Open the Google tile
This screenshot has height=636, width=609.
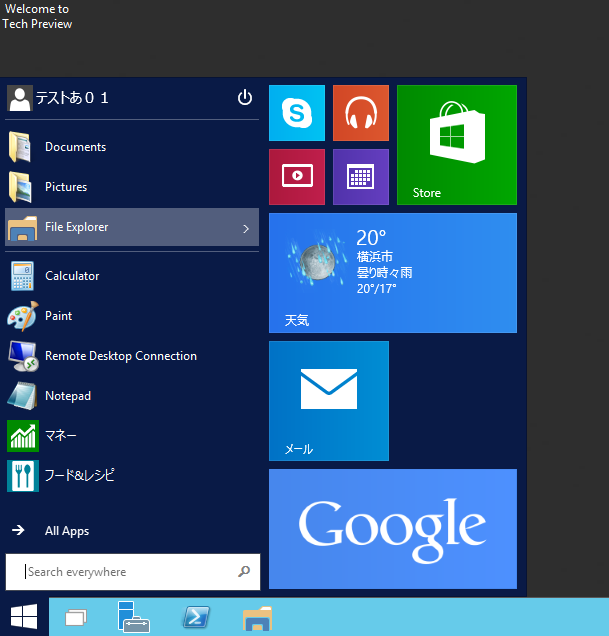393,529
